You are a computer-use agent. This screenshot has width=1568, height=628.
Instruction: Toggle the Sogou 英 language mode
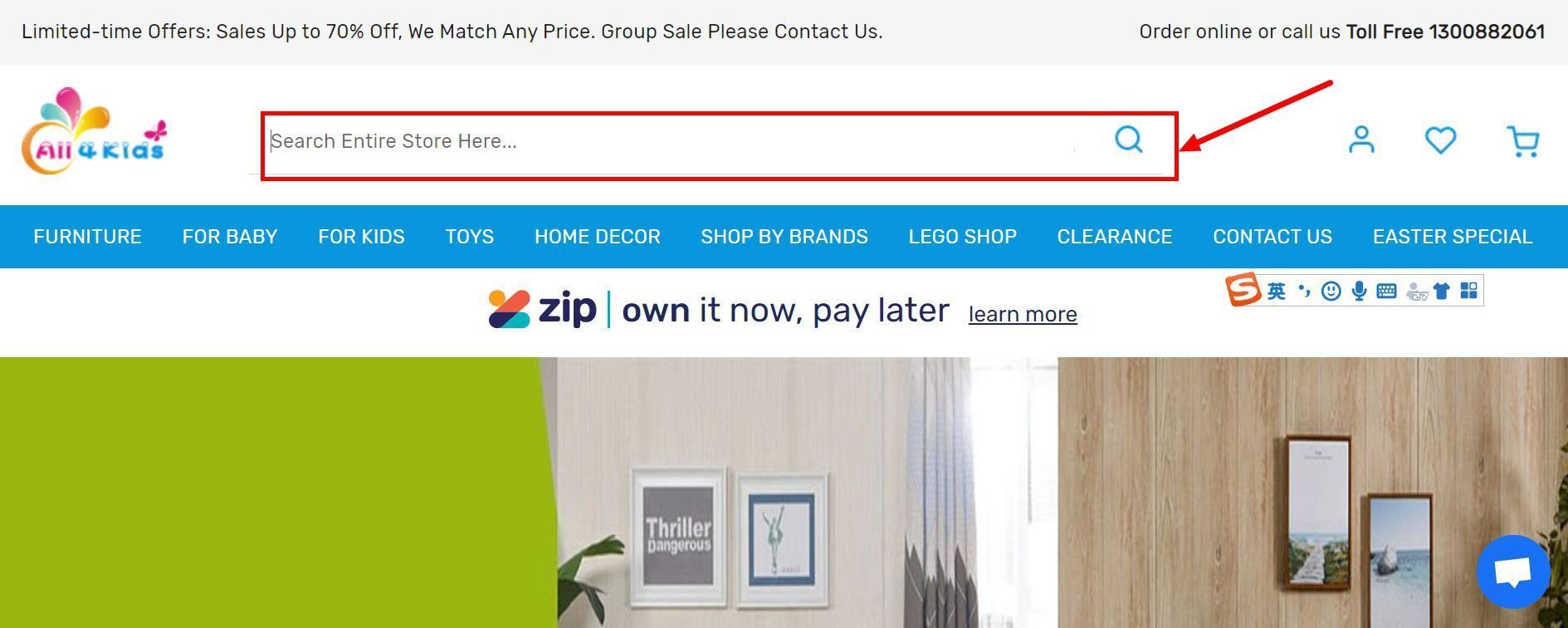pyautogui.click(x=1277, y=291)
